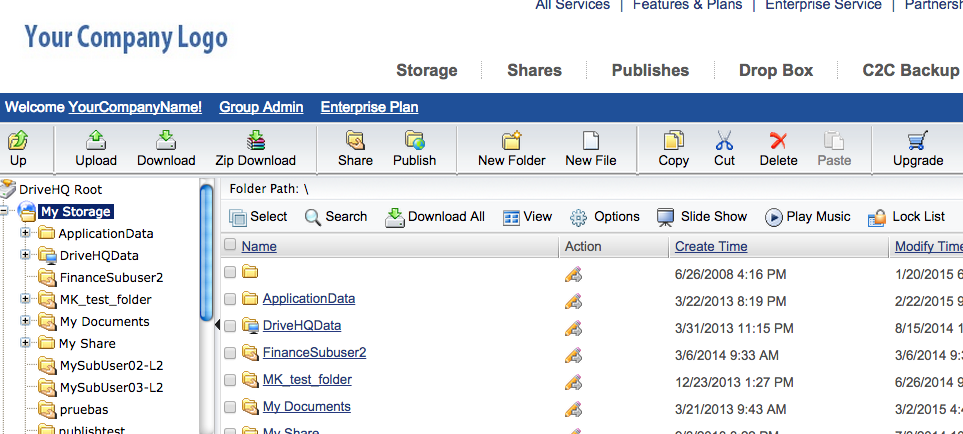Click the folder tree vertical scrollbar

(207, 250)
